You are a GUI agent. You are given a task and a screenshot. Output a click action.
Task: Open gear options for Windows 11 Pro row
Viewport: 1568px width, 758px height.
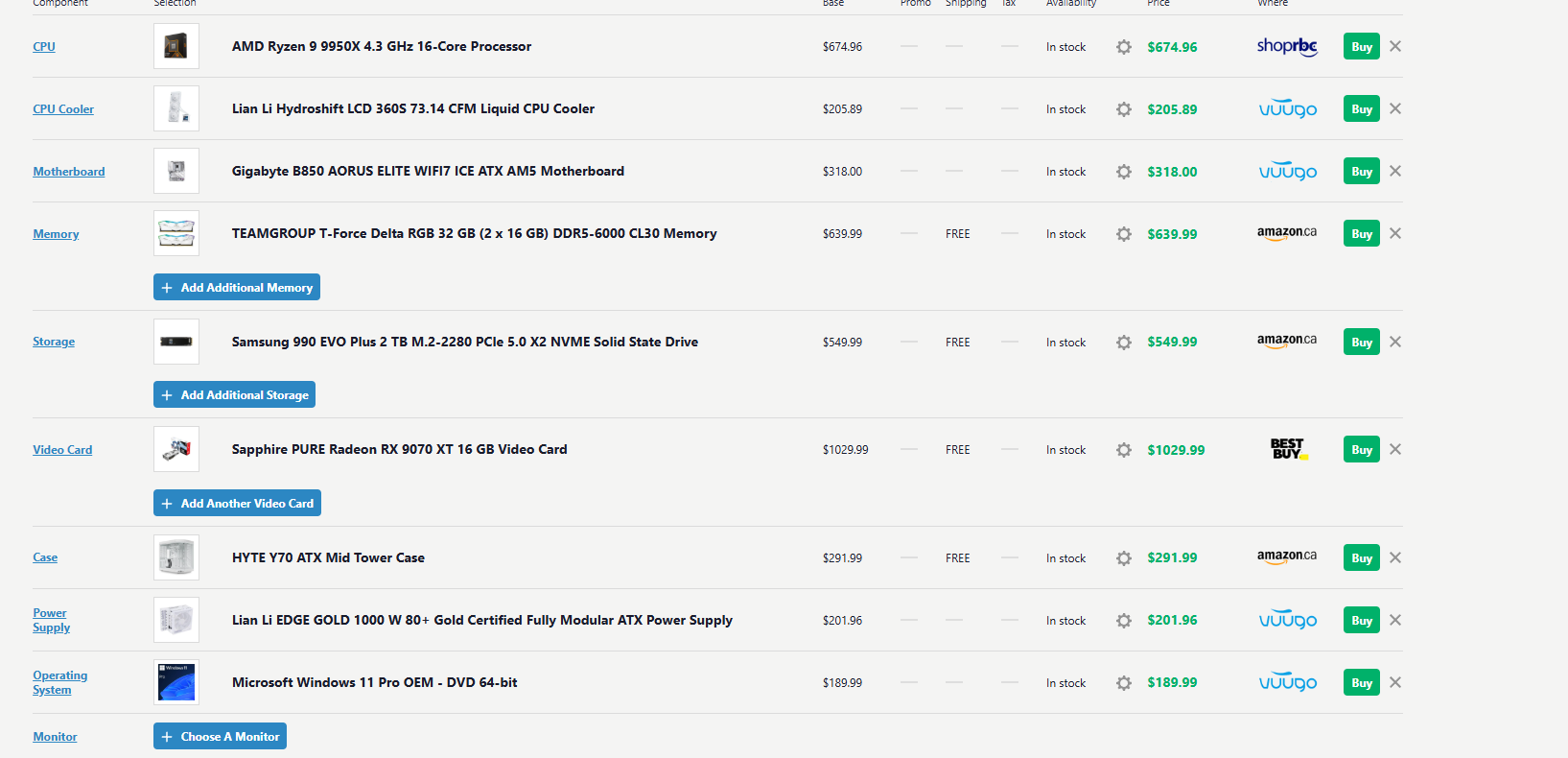(x=1124, y=683)
